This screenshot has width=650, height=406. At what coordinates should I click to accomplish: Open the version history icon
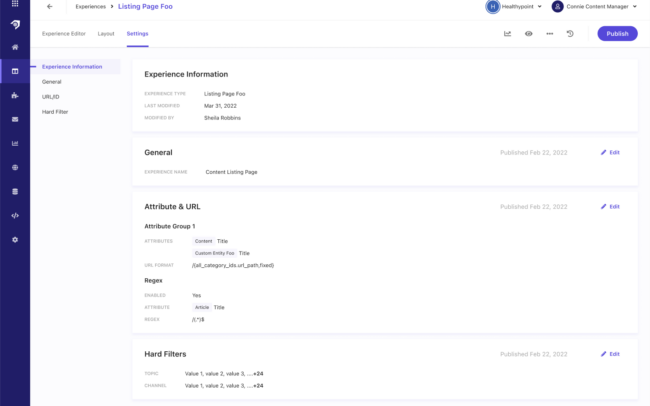pos(570,33)
